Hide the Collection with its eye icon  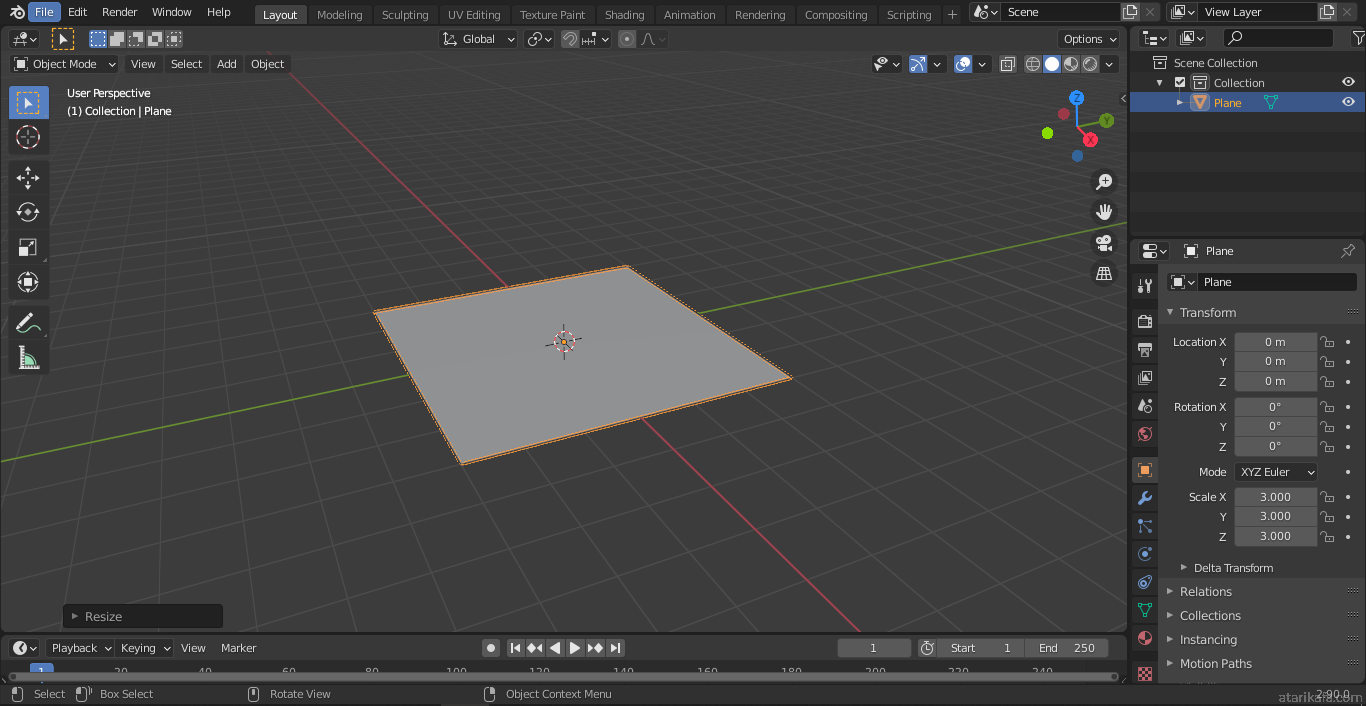[1348, 82]
